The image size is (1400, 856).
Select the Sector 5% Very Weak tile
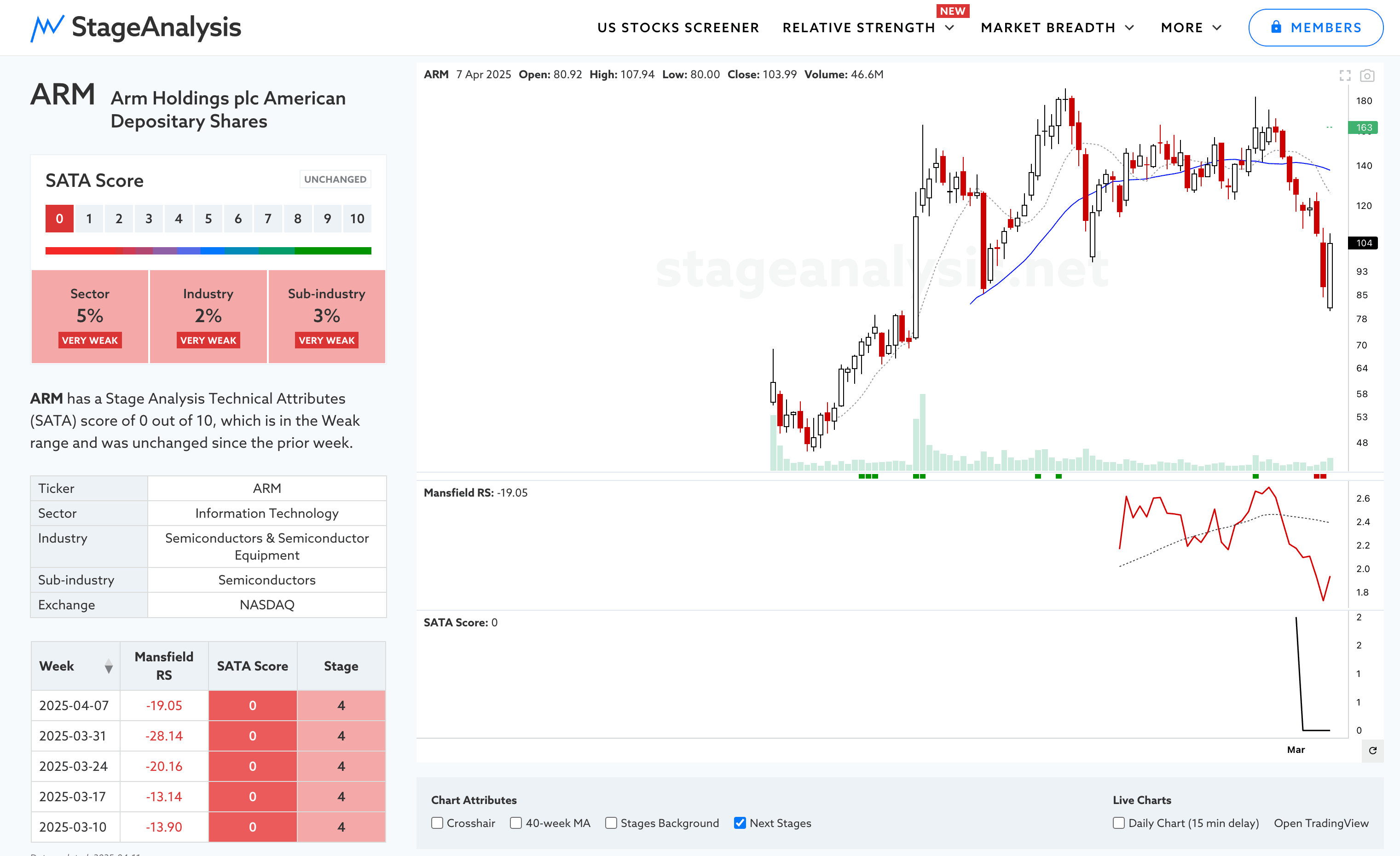point(90,316)
